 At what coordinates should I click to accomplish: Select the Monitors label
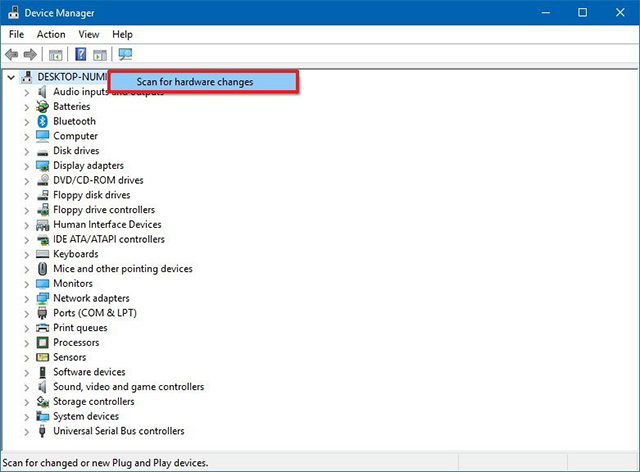(73, 283)
